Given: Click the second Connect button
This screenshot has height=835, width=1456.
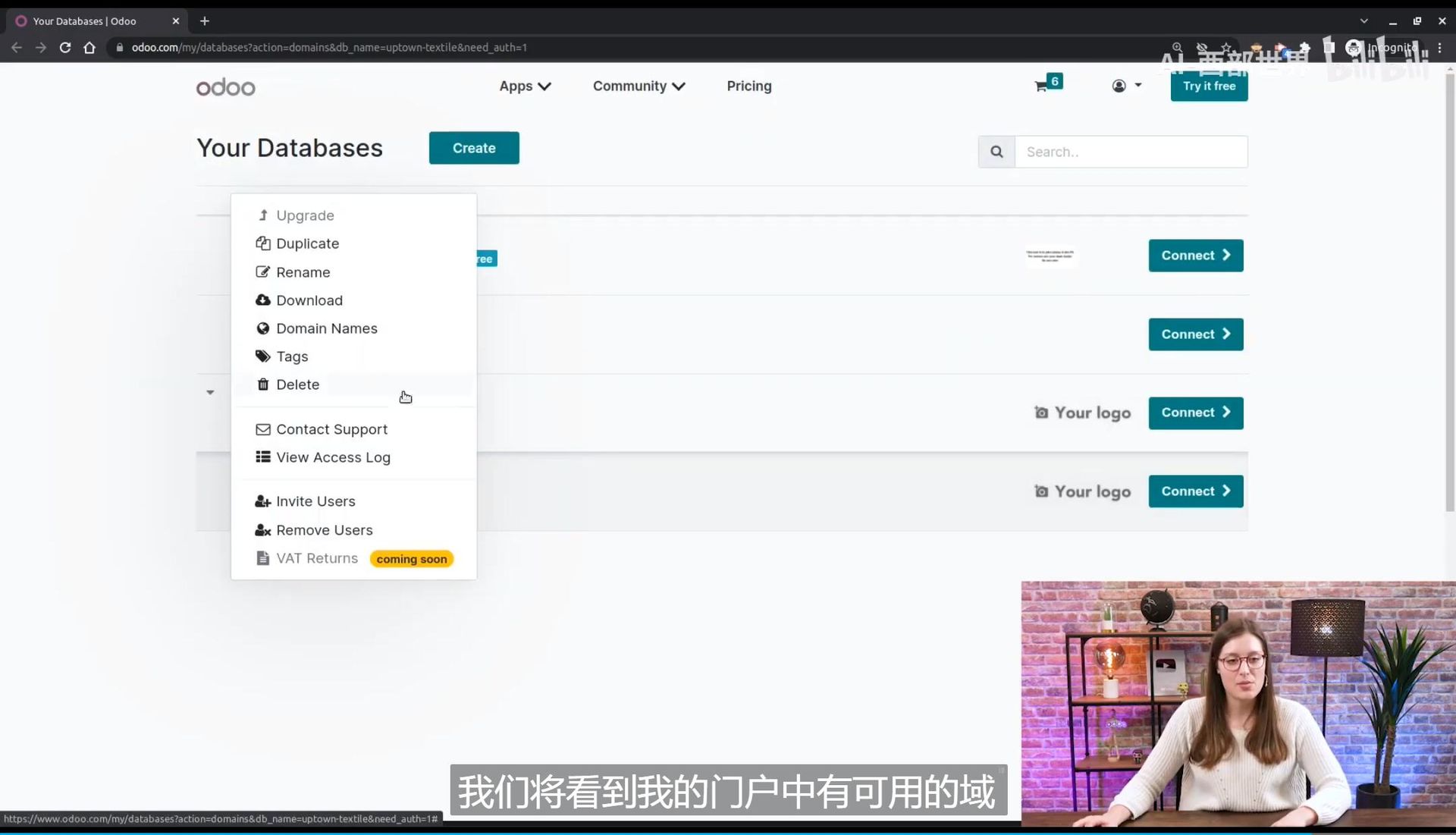Looking at the screenshot, I should tap(1196, 334).
